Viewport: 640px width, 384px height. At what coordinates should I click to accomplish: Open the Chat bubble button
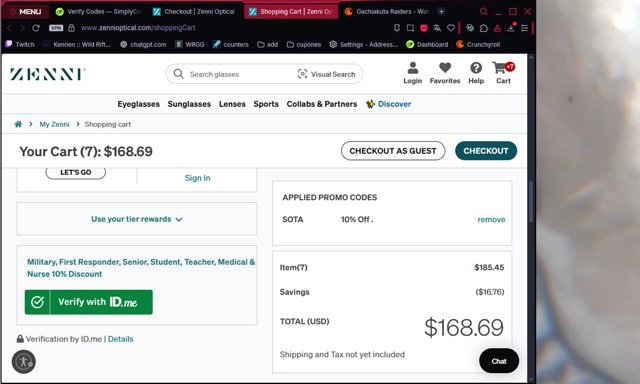[499, 361]
